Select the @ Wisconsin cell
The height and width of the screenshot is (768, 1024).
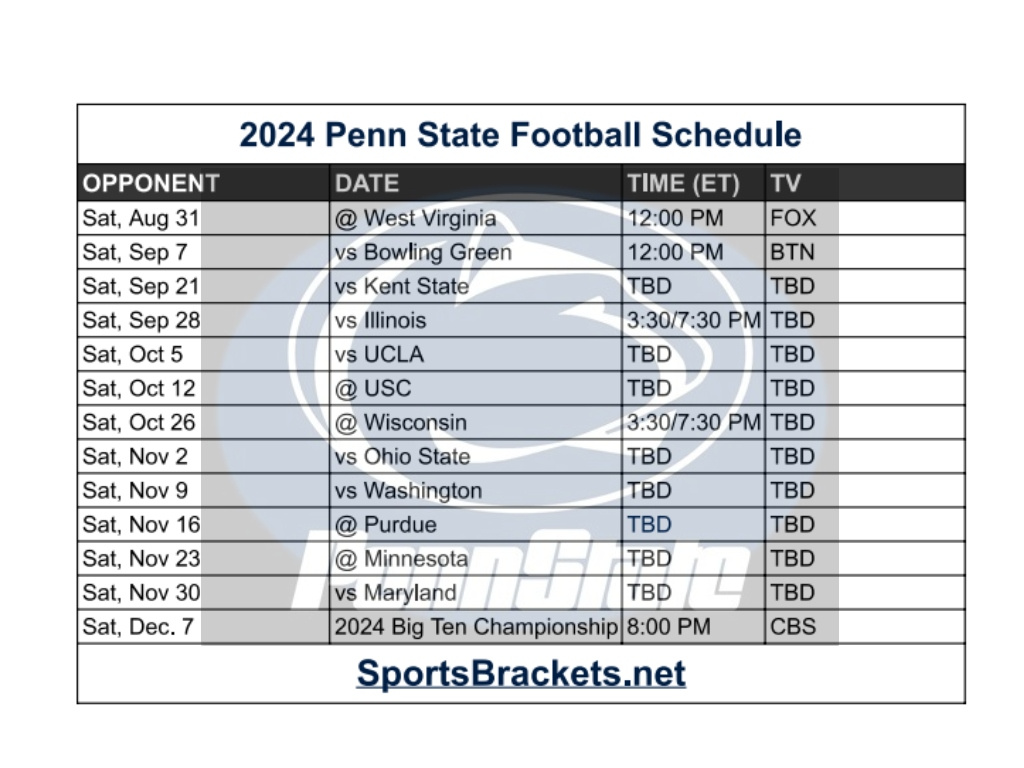[401, 422]
